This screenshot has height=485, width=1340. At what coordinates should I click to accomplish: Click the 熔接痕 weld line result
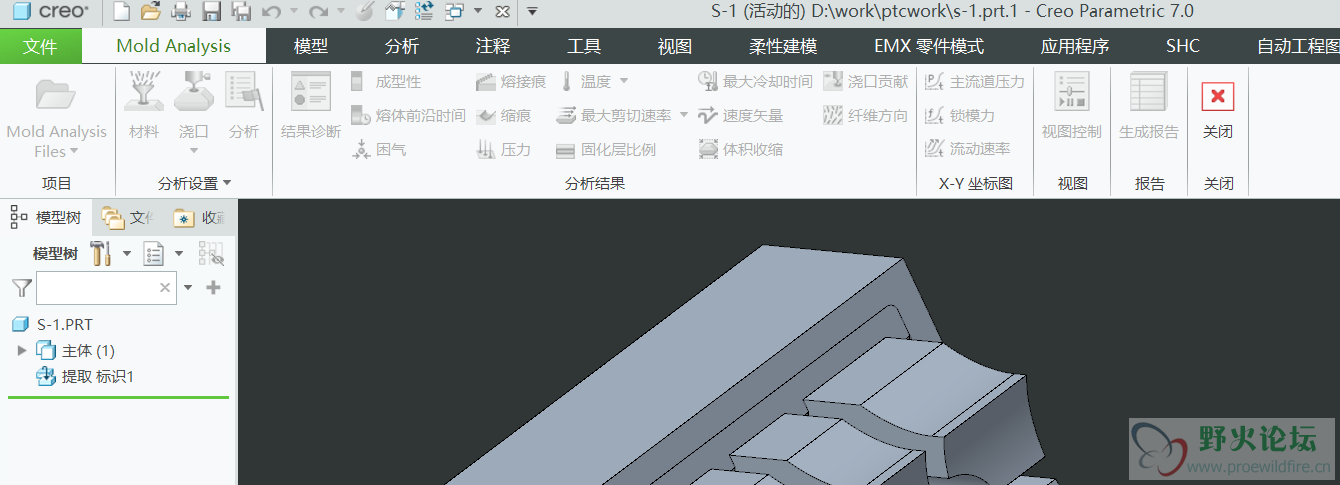(510, 81)
